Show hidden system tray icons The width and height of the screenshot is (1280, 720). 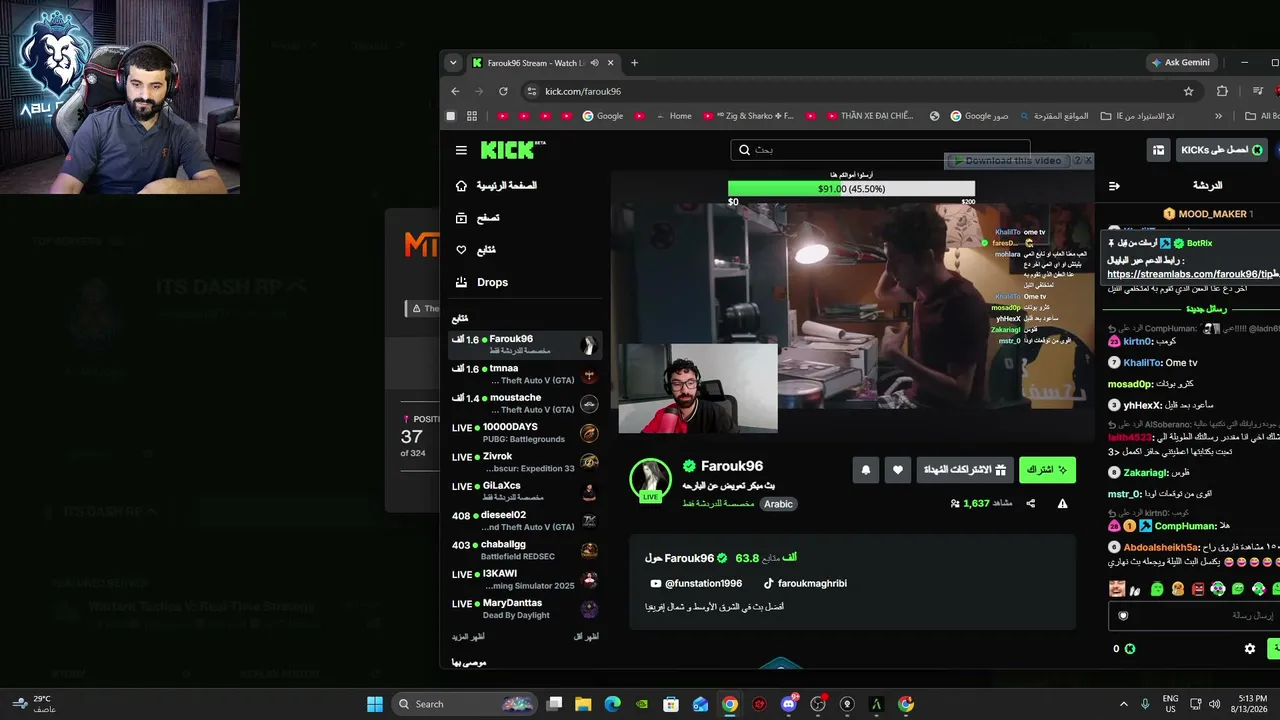click(x=1123, y=704)
